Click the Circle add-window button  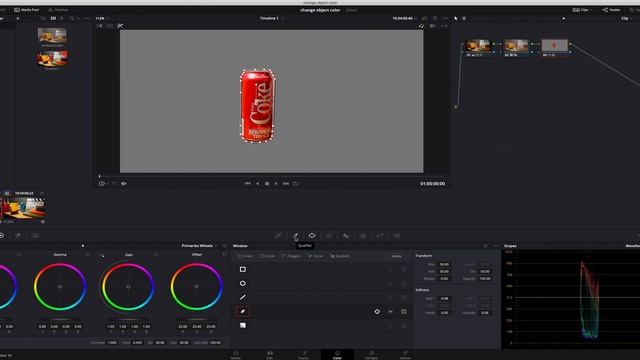pyautogui.click(x=267, y=256)
